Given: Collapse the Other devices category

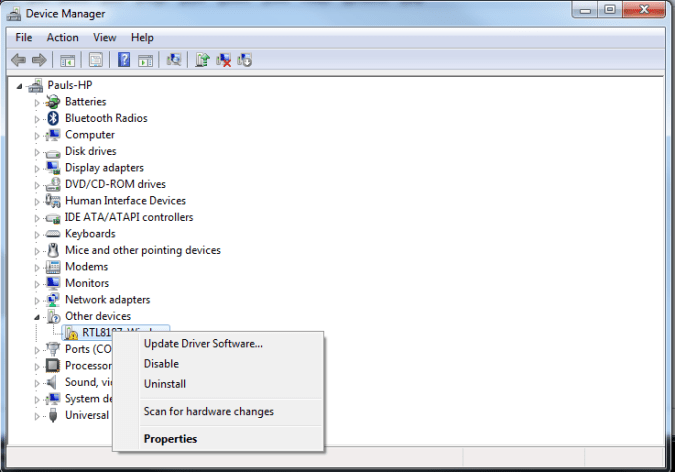Looking at the screenshot, I should point(38,317).
